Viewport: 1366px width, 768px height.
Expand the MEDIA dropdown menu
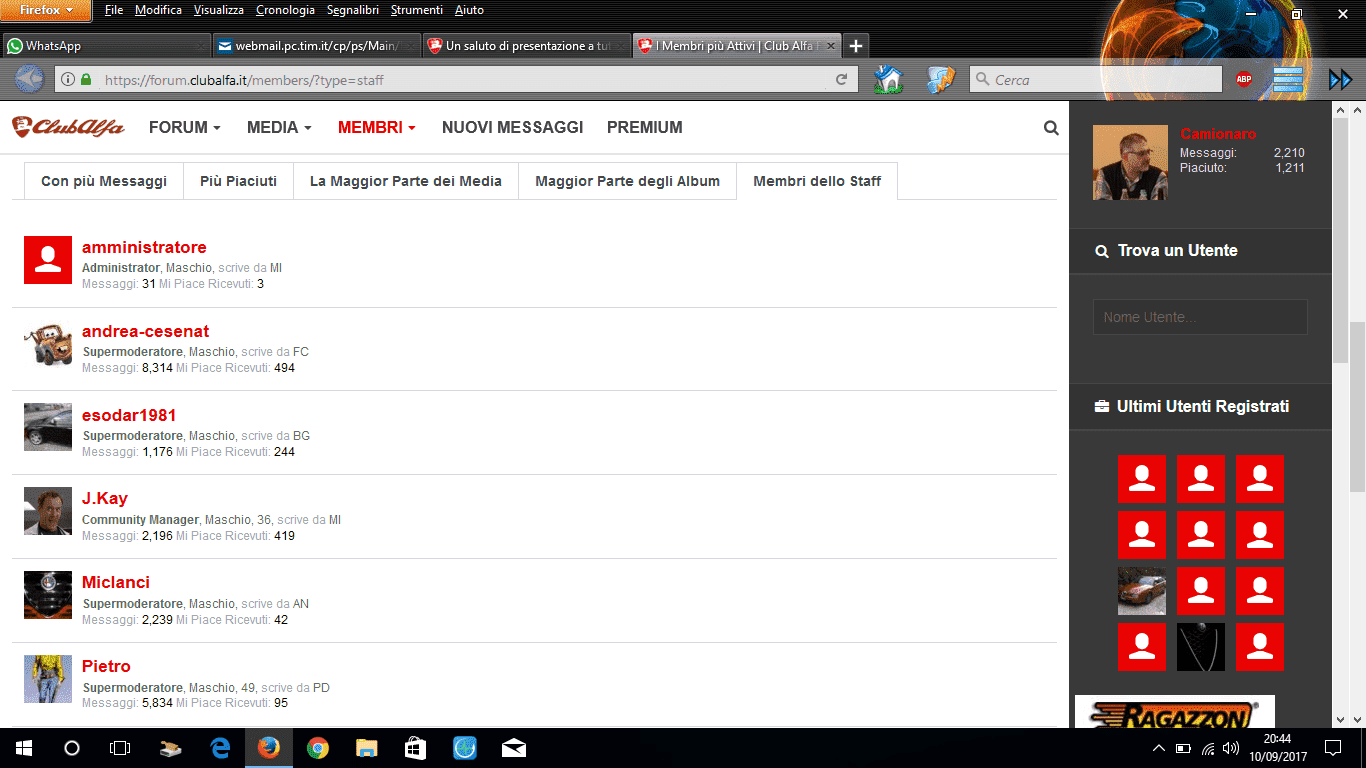coord(279,128)
